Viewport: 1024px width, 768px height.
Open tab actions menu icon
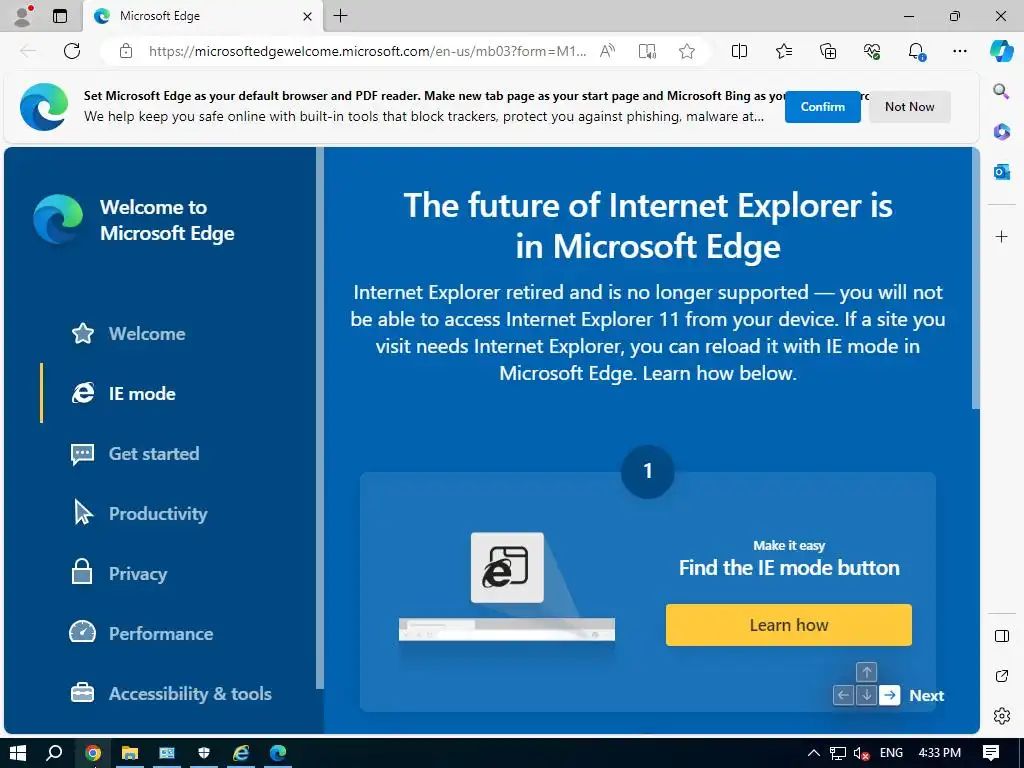click(x=60, y=16)
